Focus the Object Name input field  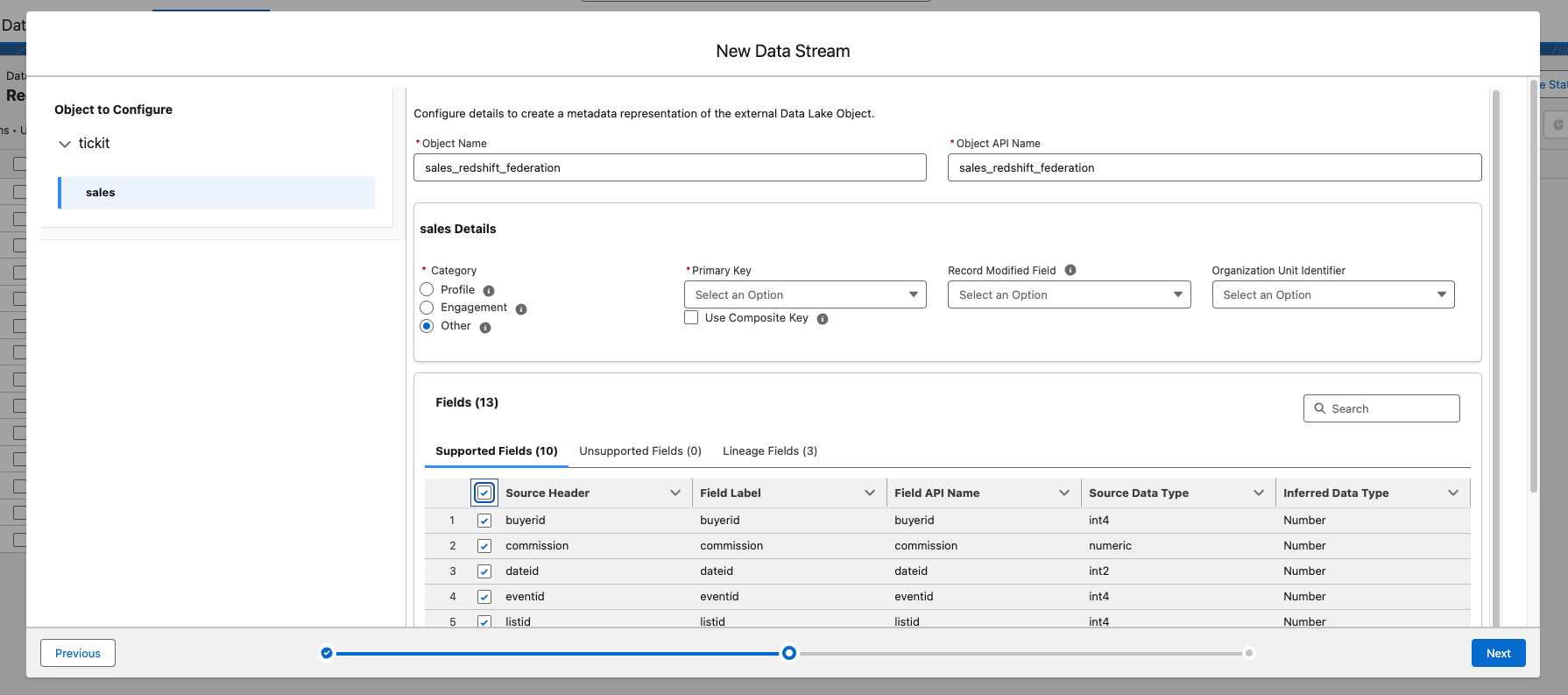(669, 167)
